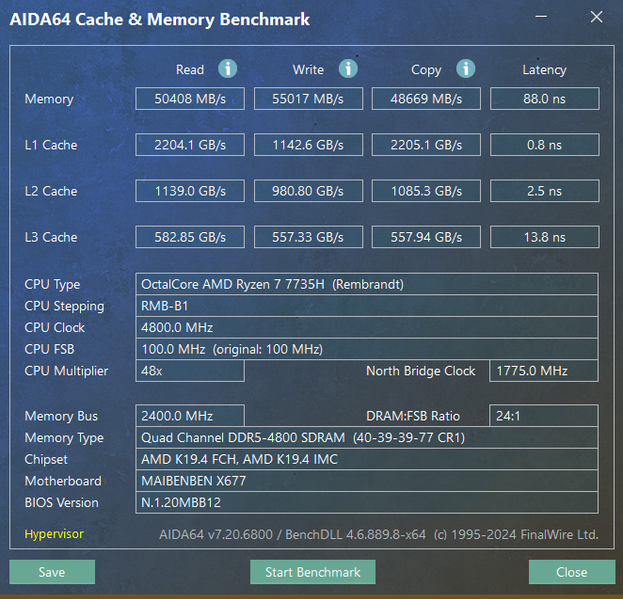Click the yellow Hypervisor label

click(54, 534)
